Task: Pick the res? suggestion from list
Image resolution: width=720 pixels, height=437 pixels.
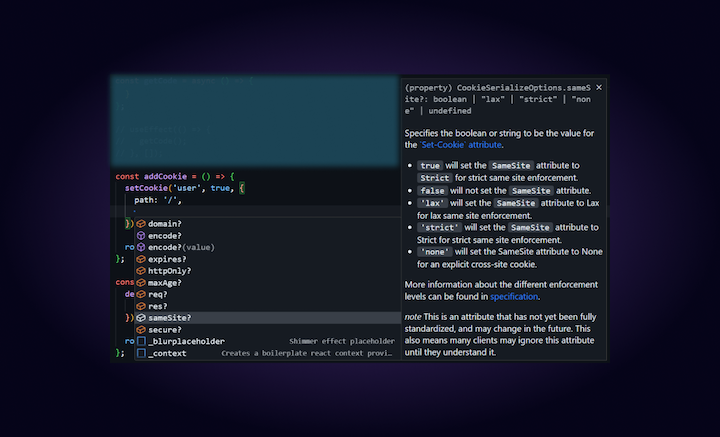Action: (158, 306)
